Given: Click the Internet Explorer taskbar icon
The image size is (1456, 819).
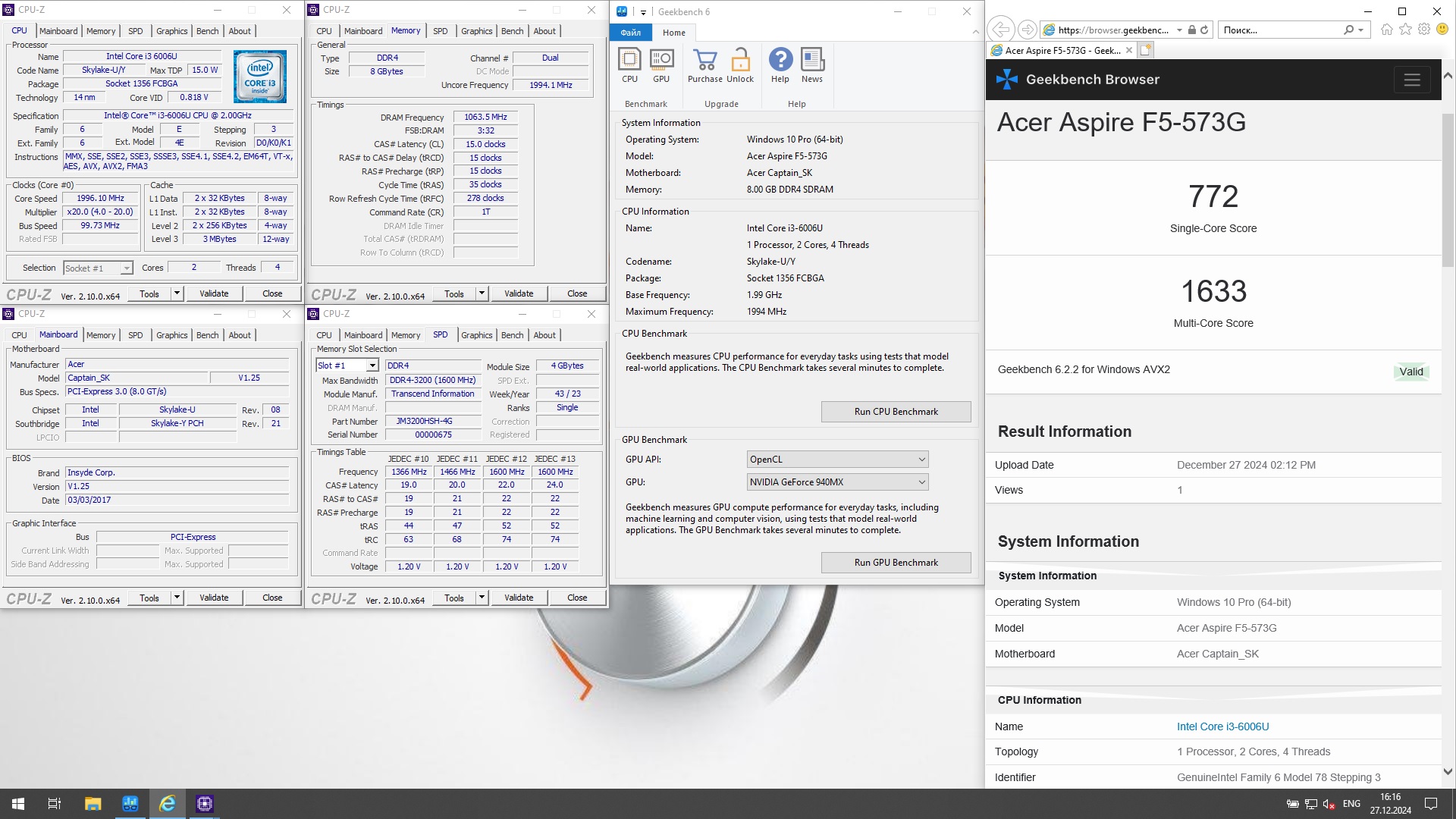Looking at the screenshot, I should (168, 804).
